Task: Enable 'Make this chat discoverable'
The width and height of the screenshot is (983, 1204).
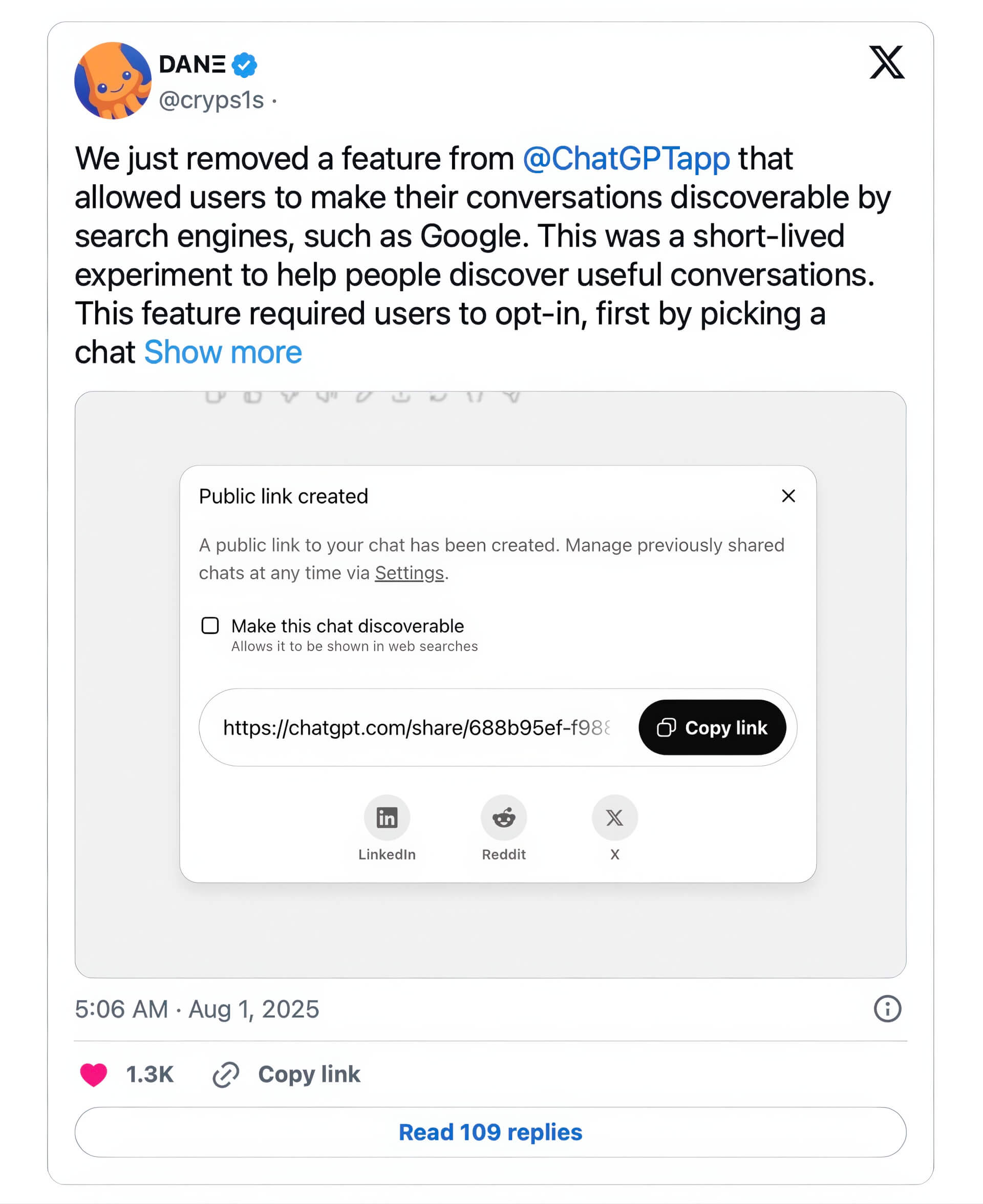Action: click(x=209, y=625)
